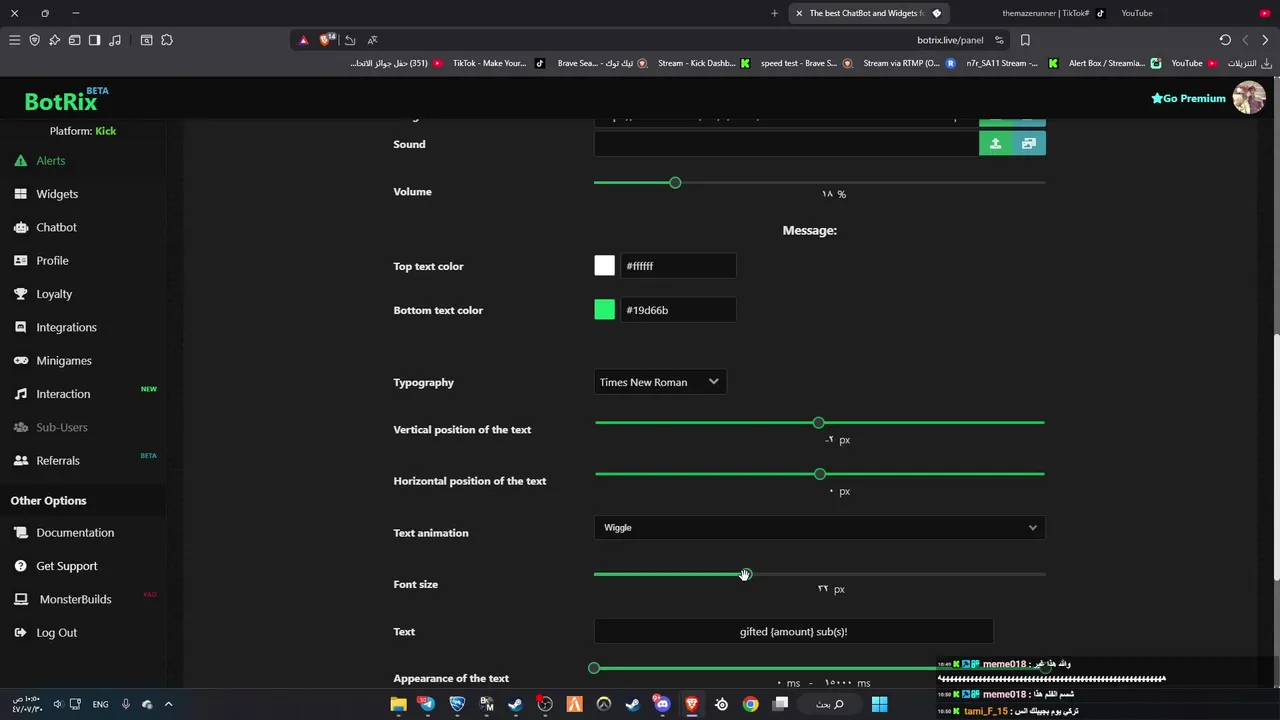Open a new browser tab
Image resolution: width=1280 pixels, height=720 pixels.
point(774,13)
